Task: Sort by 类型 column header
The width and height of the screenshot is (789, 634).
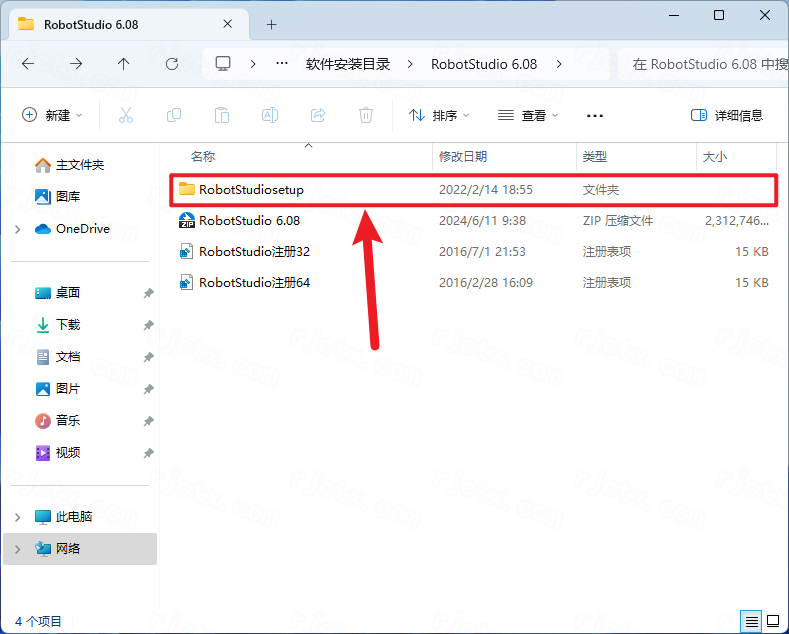Action: pyautogui.click(x=595, y=156)
